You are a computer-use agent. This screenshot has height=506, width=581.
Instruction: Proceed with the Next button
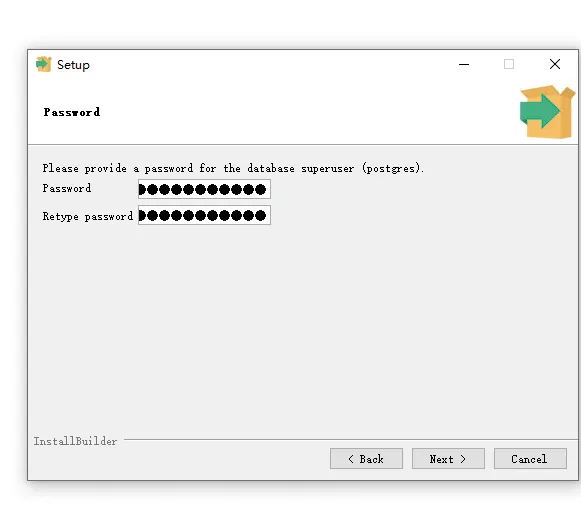tap(448, 459)
